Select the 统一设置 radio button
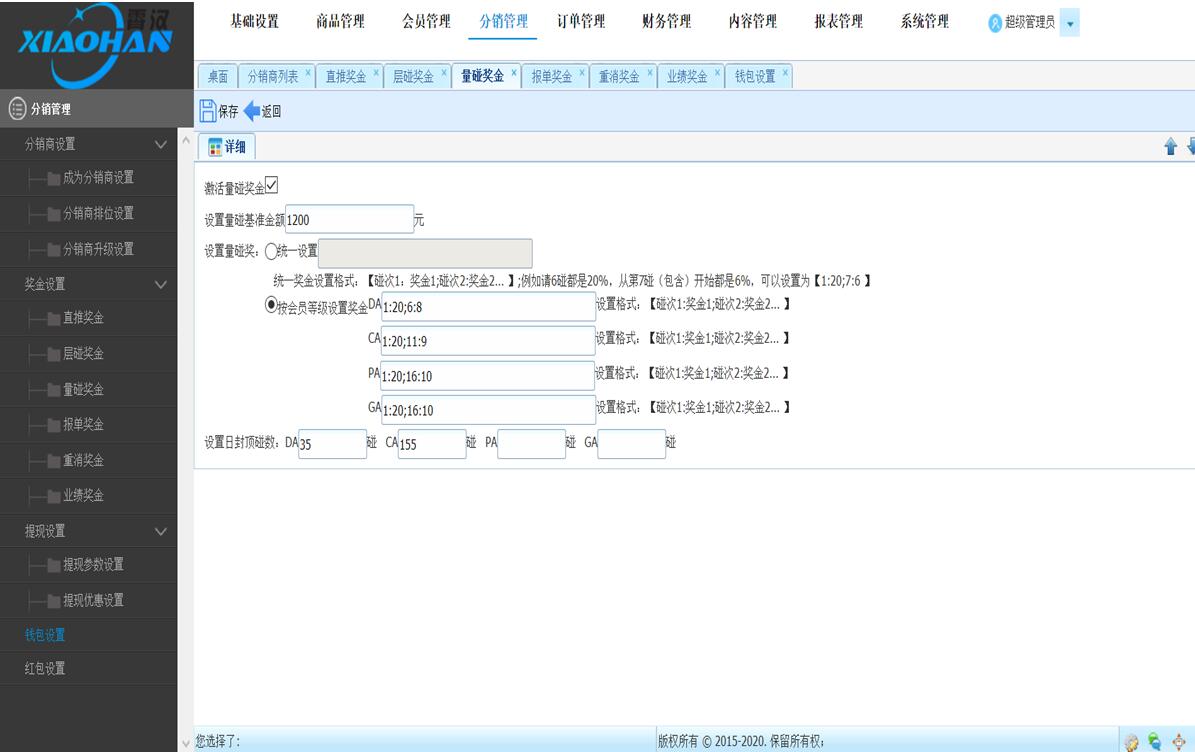 (271, 251)
